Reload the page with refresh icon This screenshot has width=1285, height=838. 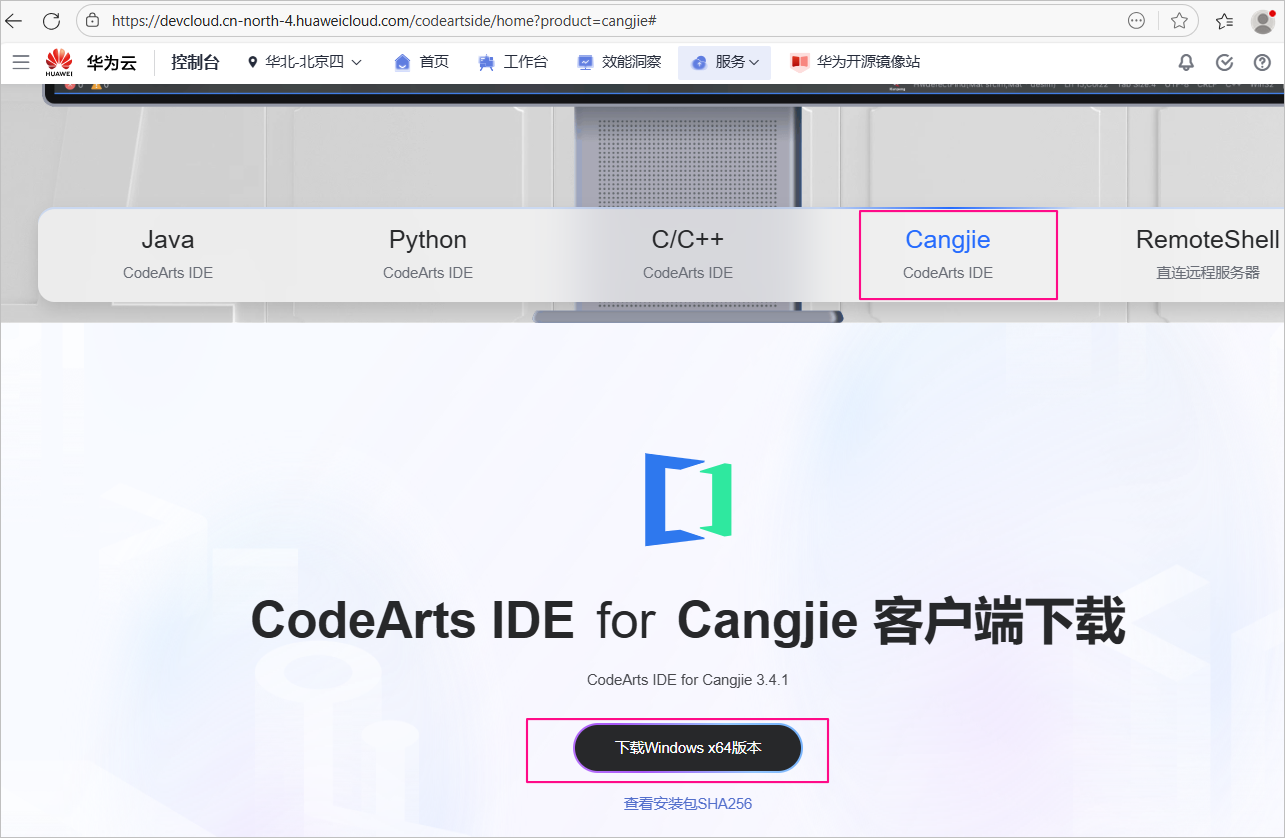click(x=51, y=20)
